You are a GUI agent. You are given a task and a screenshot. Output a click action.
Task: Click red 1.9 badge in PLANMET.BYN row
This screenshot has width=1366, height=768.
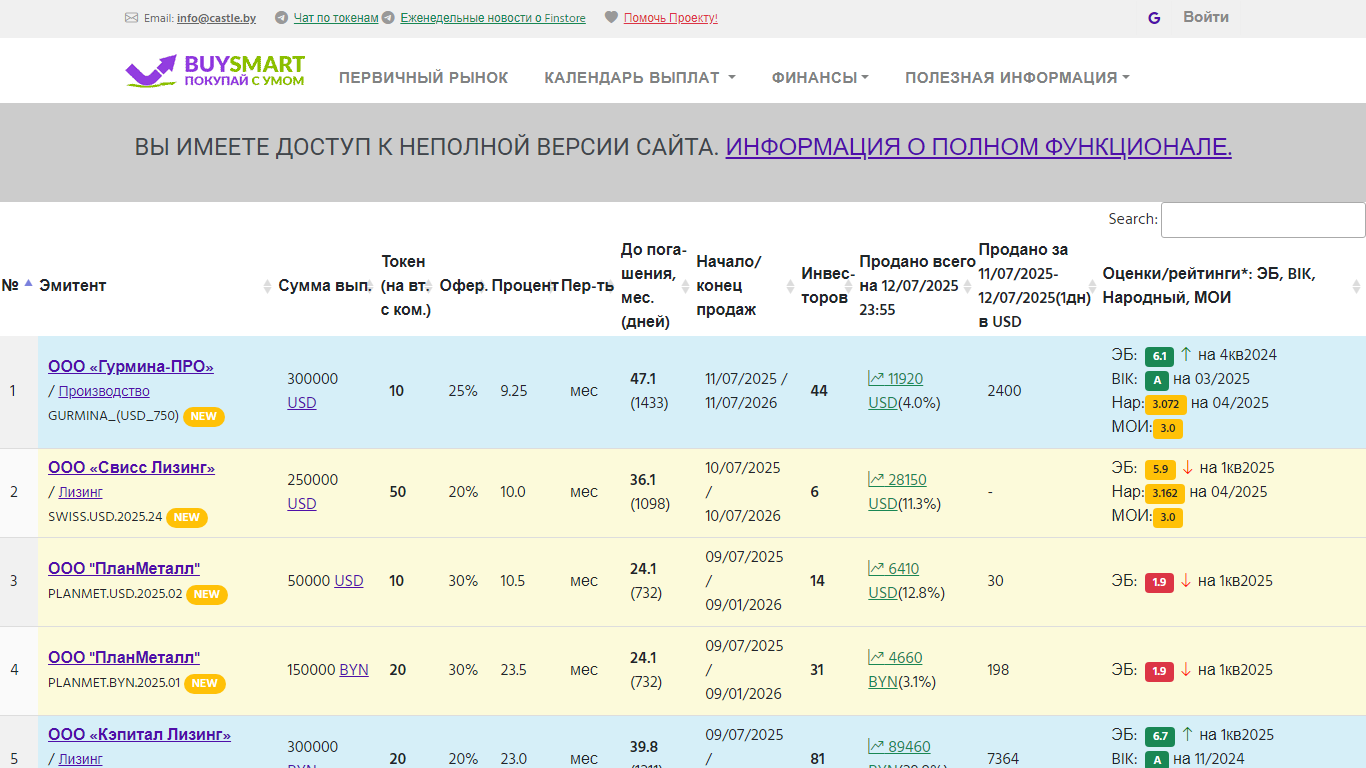(1159, 670)
